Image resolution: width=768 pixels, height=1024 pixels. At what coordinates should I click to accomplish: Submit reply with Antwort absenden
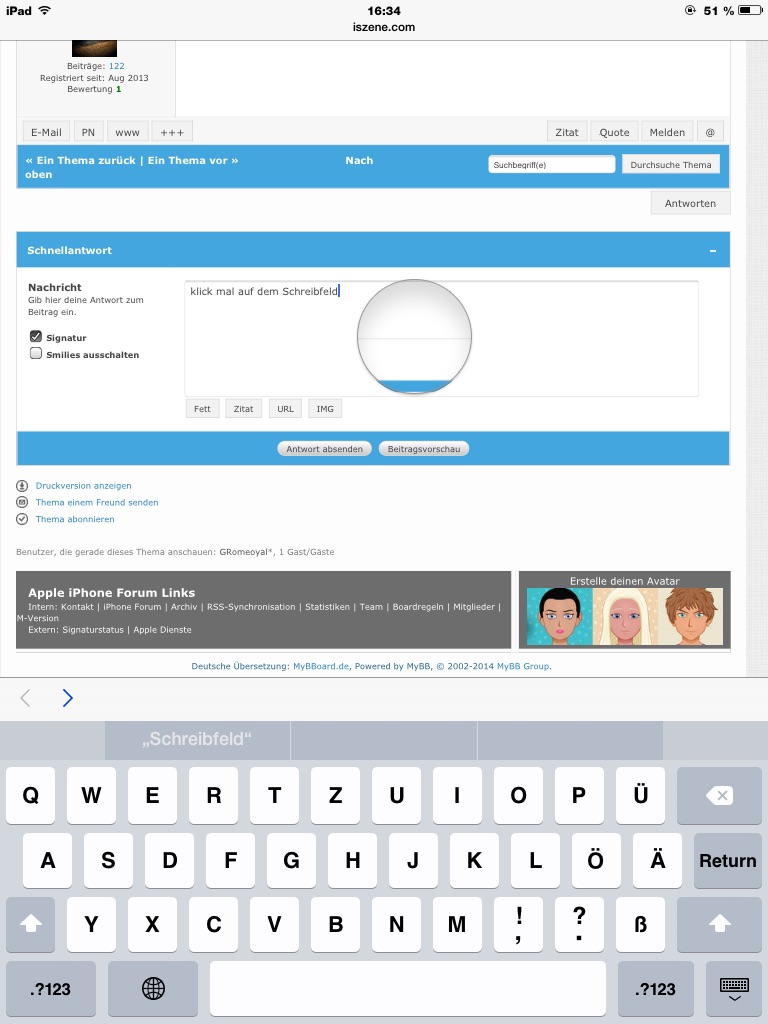pyautogui.click(x=324, y=449)
